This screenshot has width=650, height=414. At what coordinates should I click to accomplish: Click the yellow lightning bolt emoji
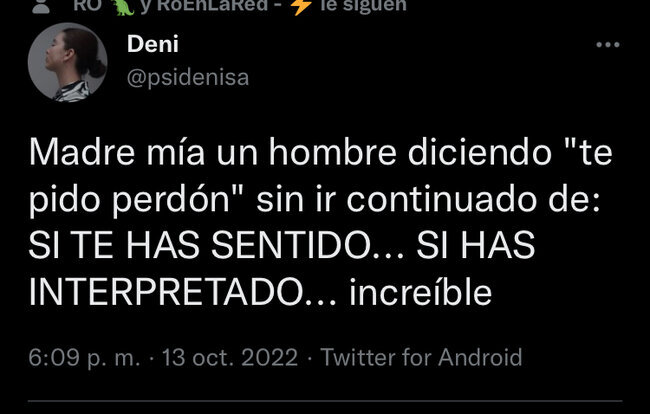point(301,6)
